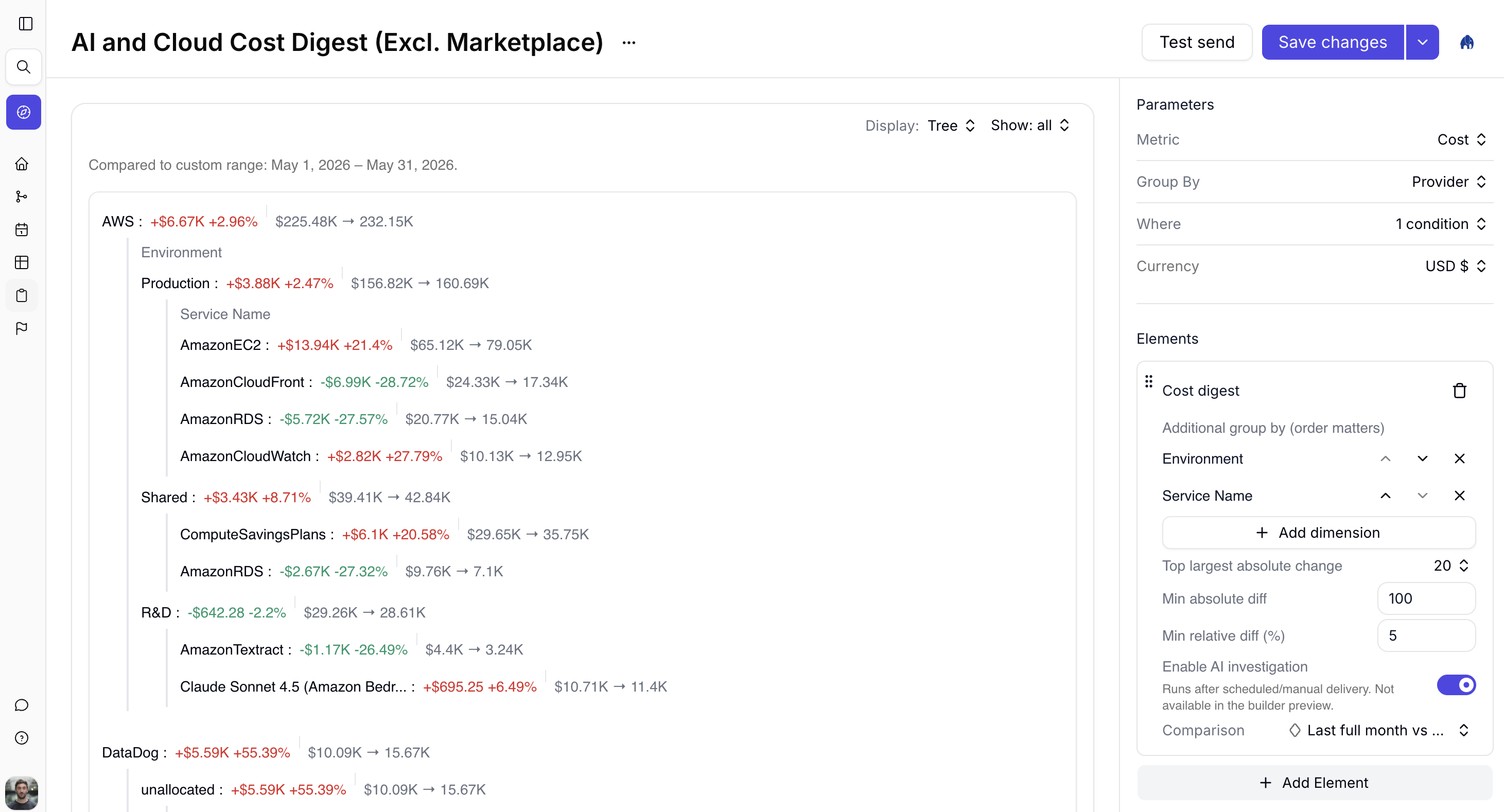
Task: Delete the Cost digest element
Action: point(1460,391)
